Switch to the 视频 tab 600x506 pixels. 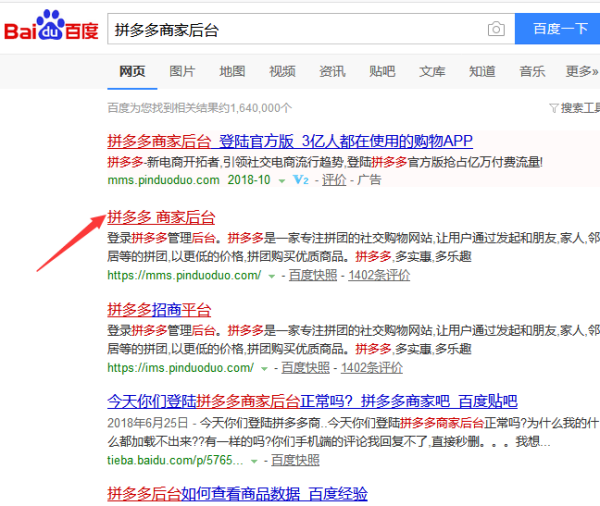click(282, 71)
